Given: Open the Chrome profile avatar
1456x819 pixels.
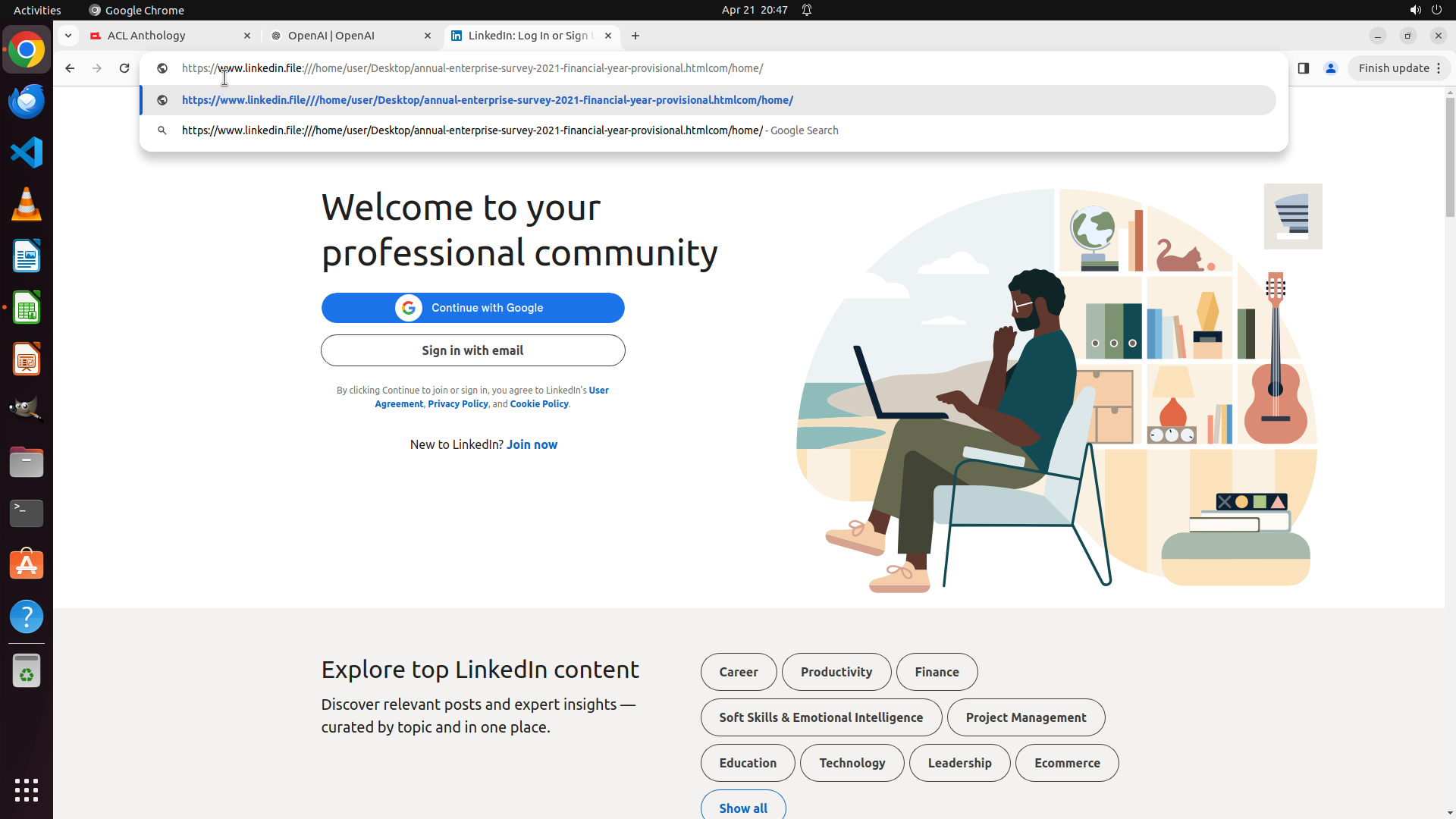Looking at the screenshot, I should [1330, 68].
